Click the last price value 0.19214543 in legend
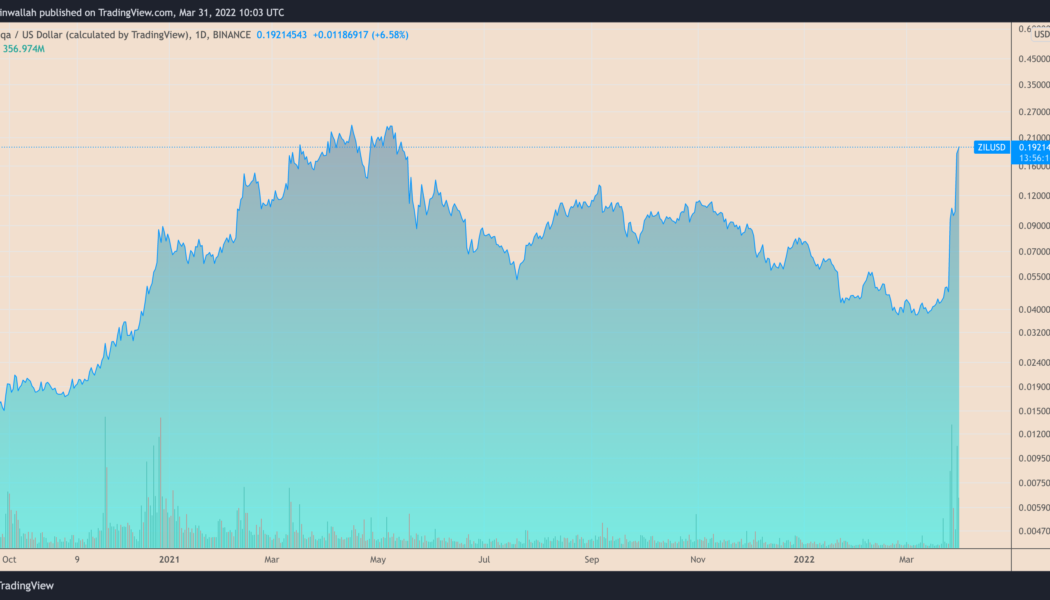 (282, 34)
